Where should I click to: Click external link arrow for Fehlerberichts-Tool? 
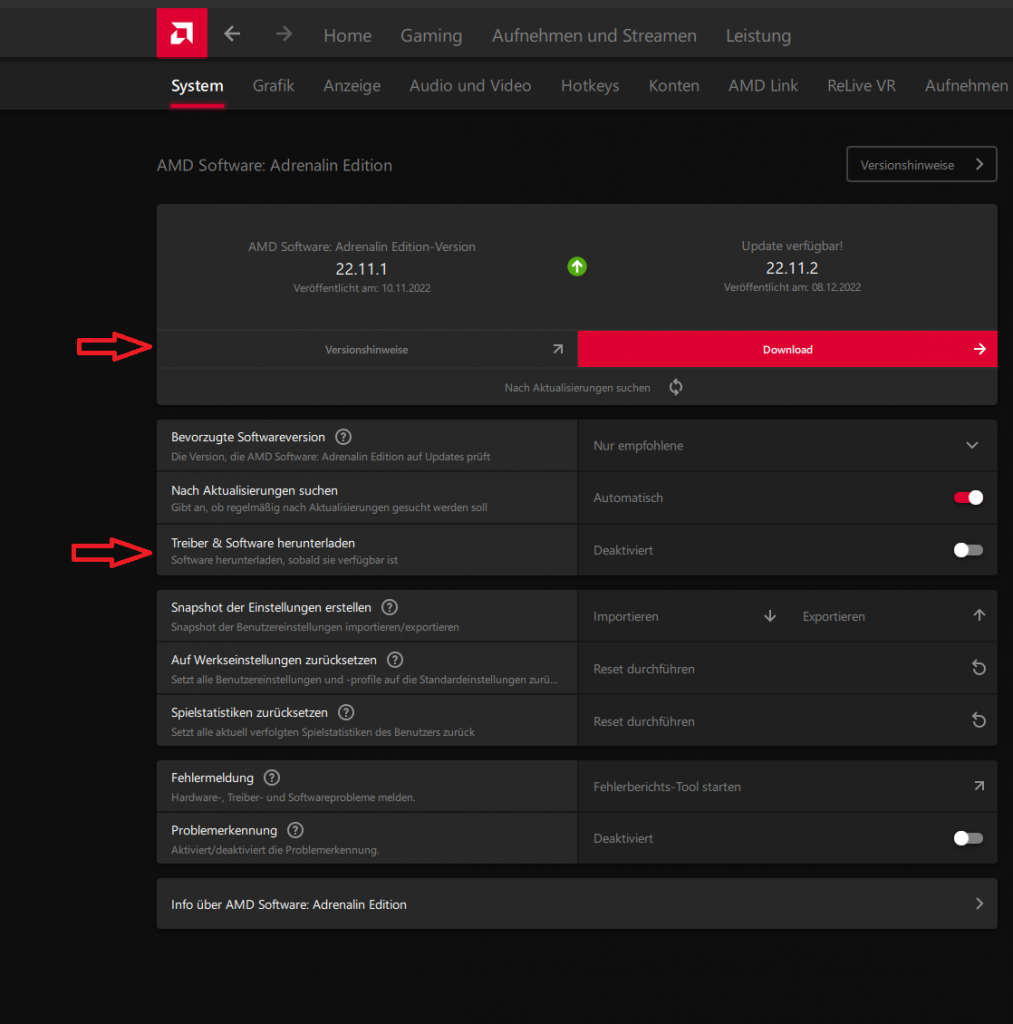pyautogui.click(x=979, y=786)
